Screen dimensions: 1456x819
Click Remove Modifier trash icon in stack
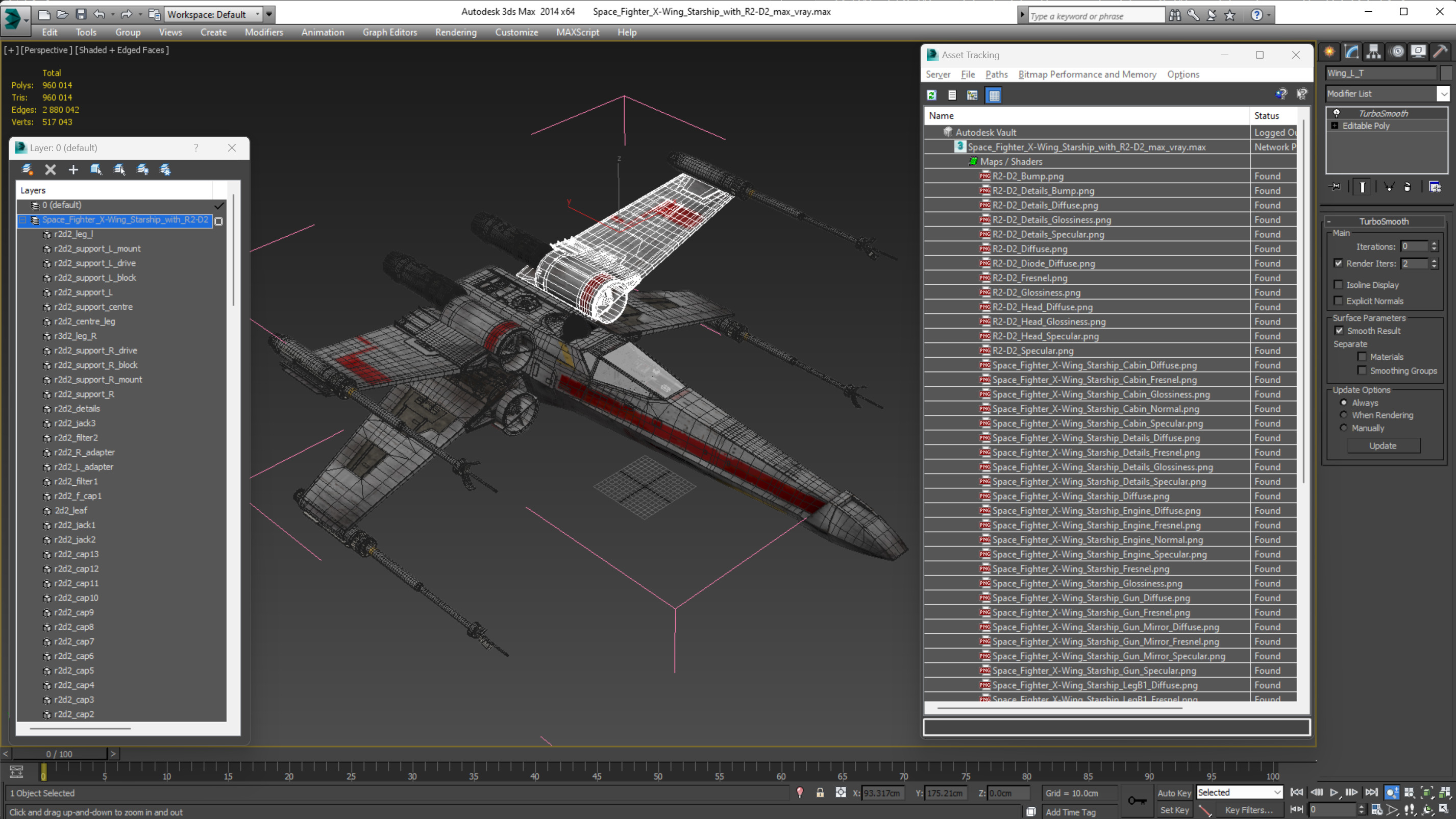[x=1408, y=187]
